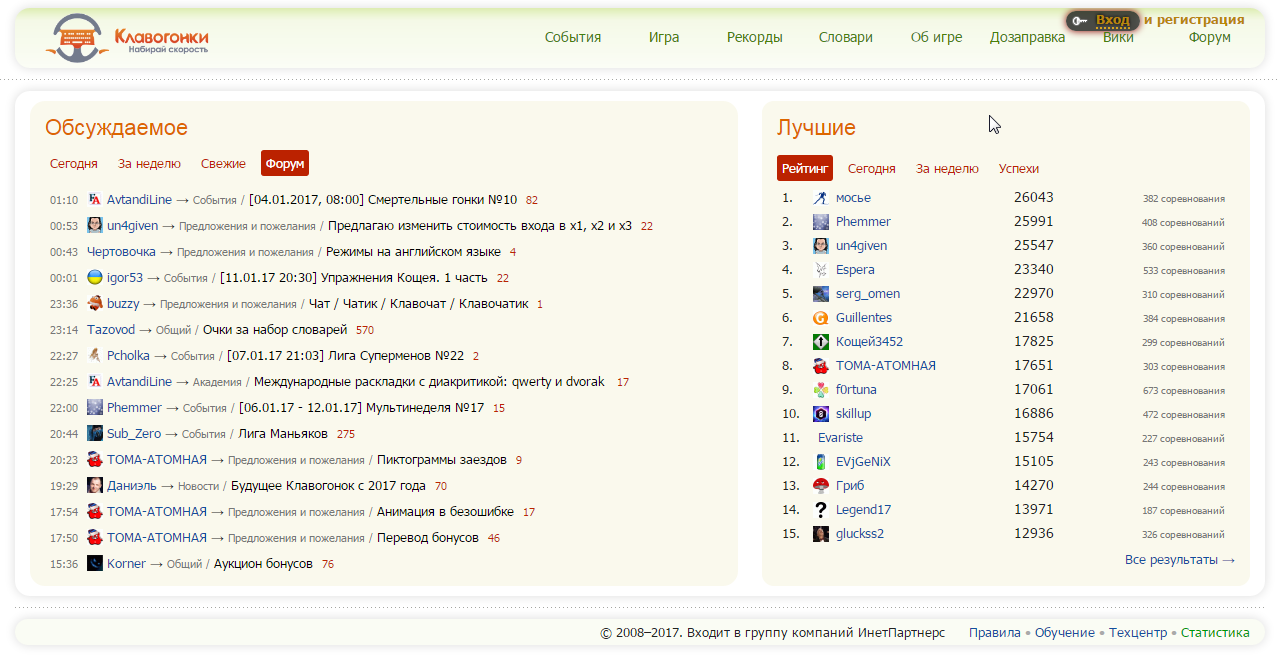Open the Правила footer link

(994, 633)
